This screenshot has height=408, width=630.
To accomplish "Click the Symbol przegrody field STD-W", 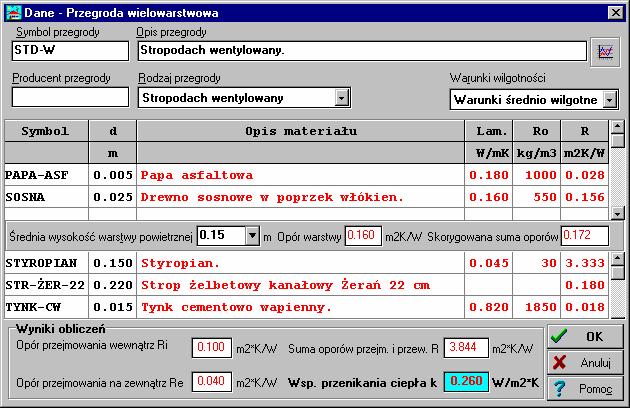I will (70, 51).
